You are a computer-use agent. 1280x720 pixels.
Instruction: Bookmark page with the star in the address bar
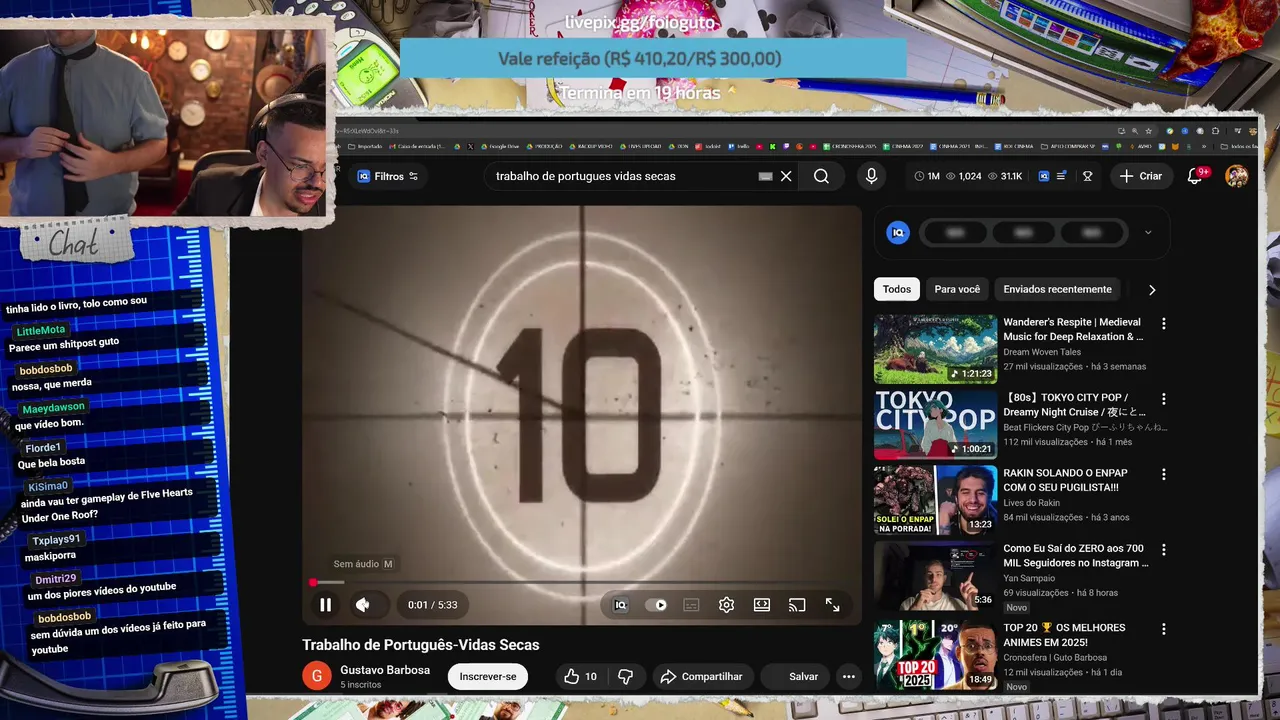point(1147,131)
